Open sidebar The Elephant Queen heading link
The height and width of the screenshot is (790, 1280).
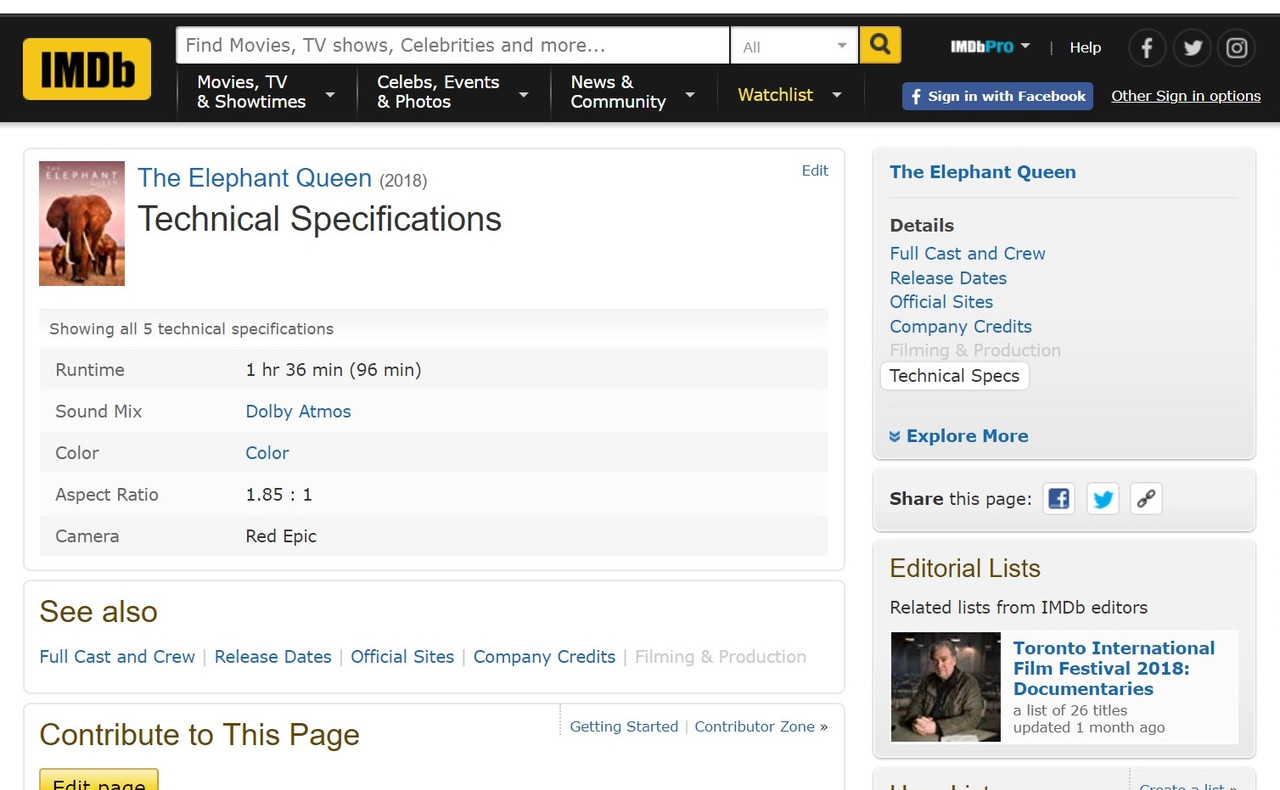pos(983,172)
